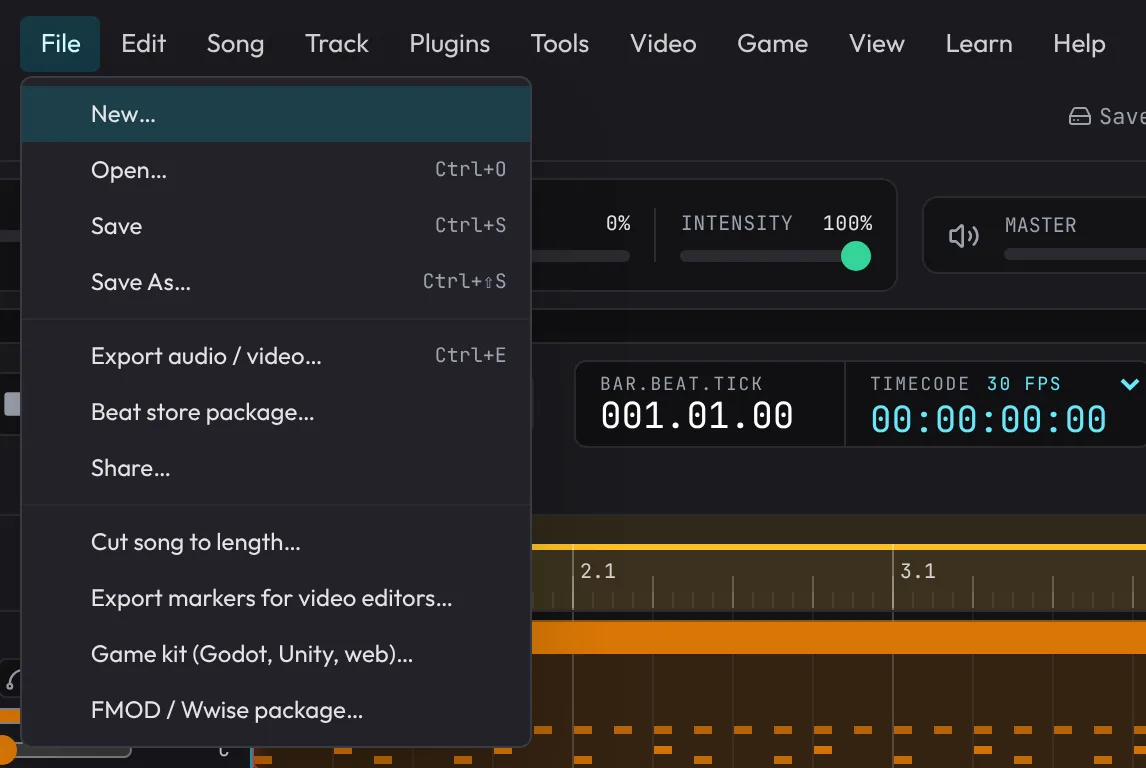Image resolution: width=1146 pixels, height=768 pixels.
Task: Click the orange clip header bar
Action: pos(838,637)
